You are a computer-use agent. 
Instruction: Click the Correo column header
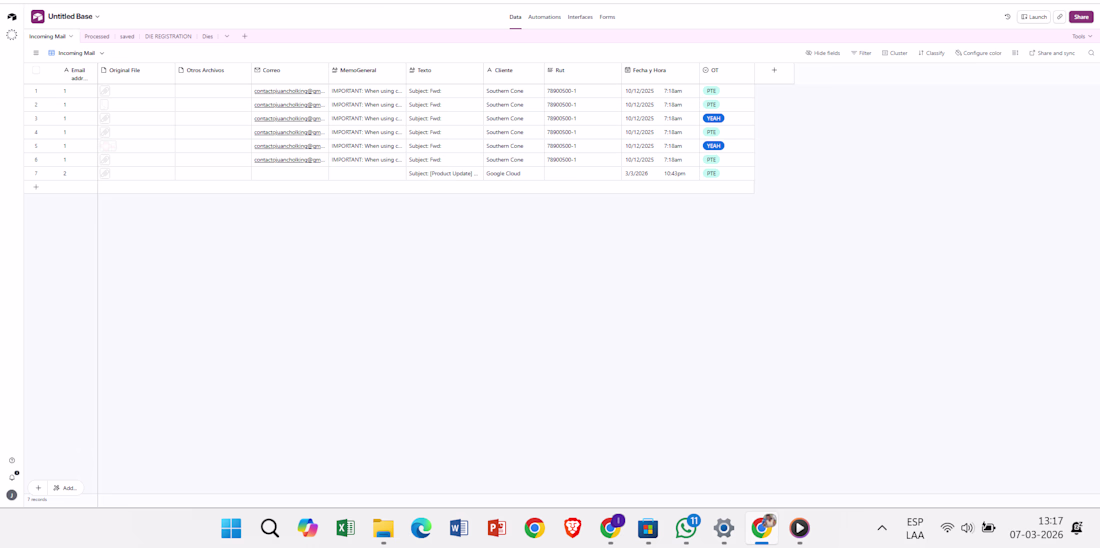click(x=290, y=70)
